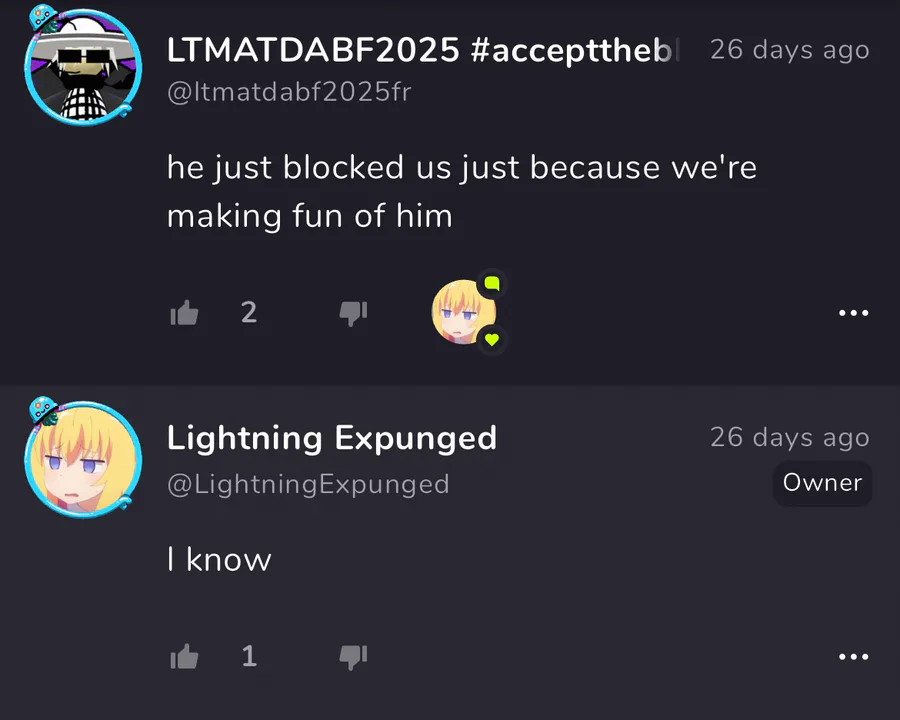Click the timestamp beside Lightning Expunged
900x720 pixels.
tap(790, 438)
